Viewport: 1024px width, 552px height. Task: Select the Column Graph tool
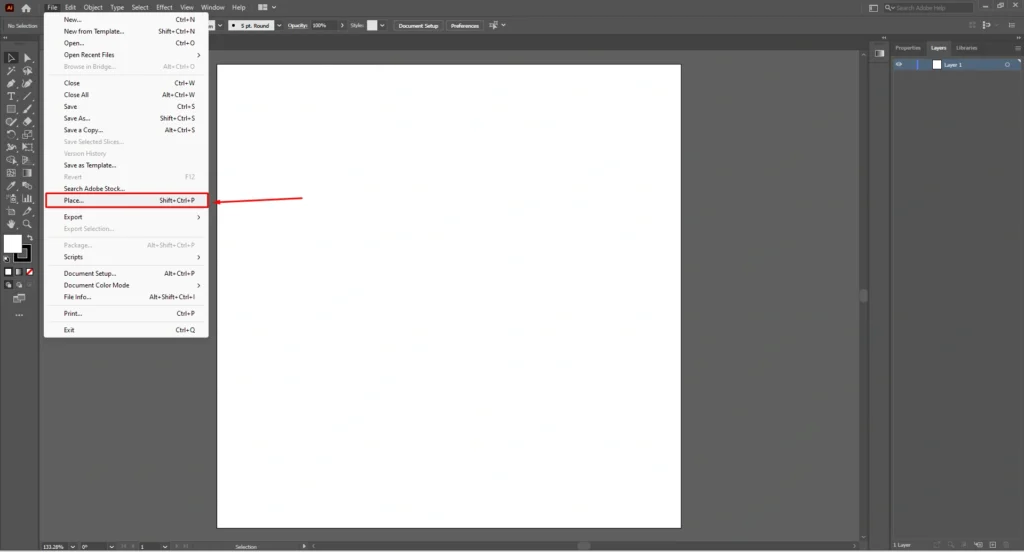[x=27, y=199]
